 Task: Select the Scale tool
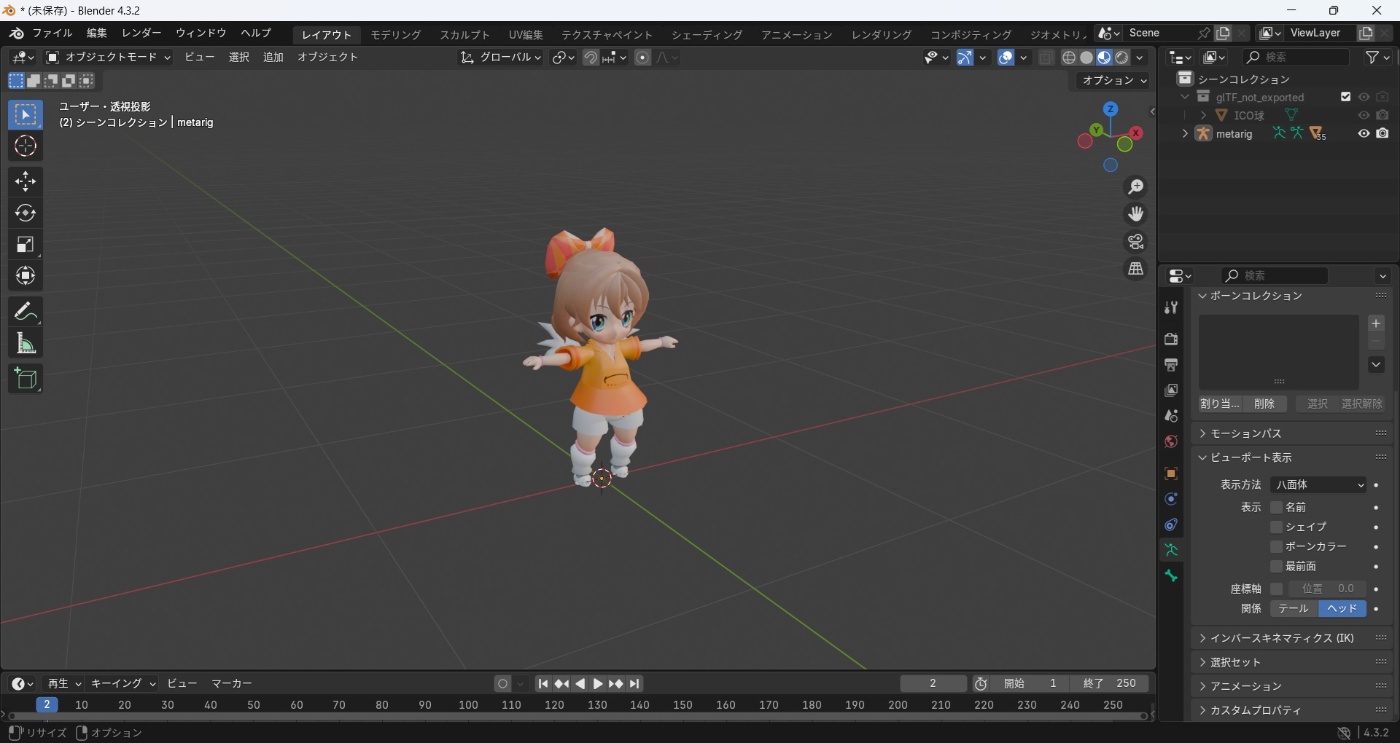pyautogui.click(x=26, y=244)
